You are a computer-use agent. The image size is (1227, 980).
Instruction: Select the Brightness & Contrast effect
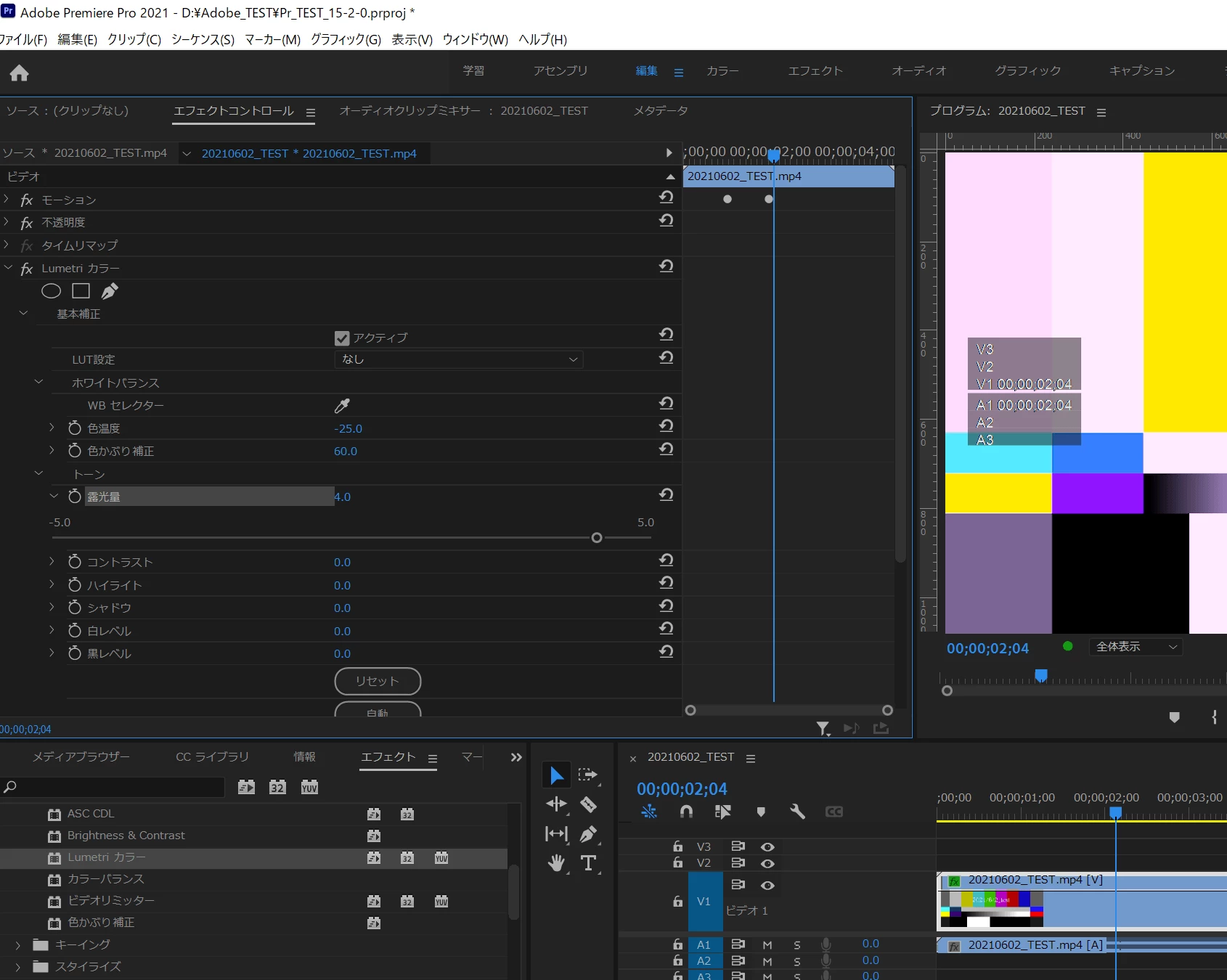(126, 836)
